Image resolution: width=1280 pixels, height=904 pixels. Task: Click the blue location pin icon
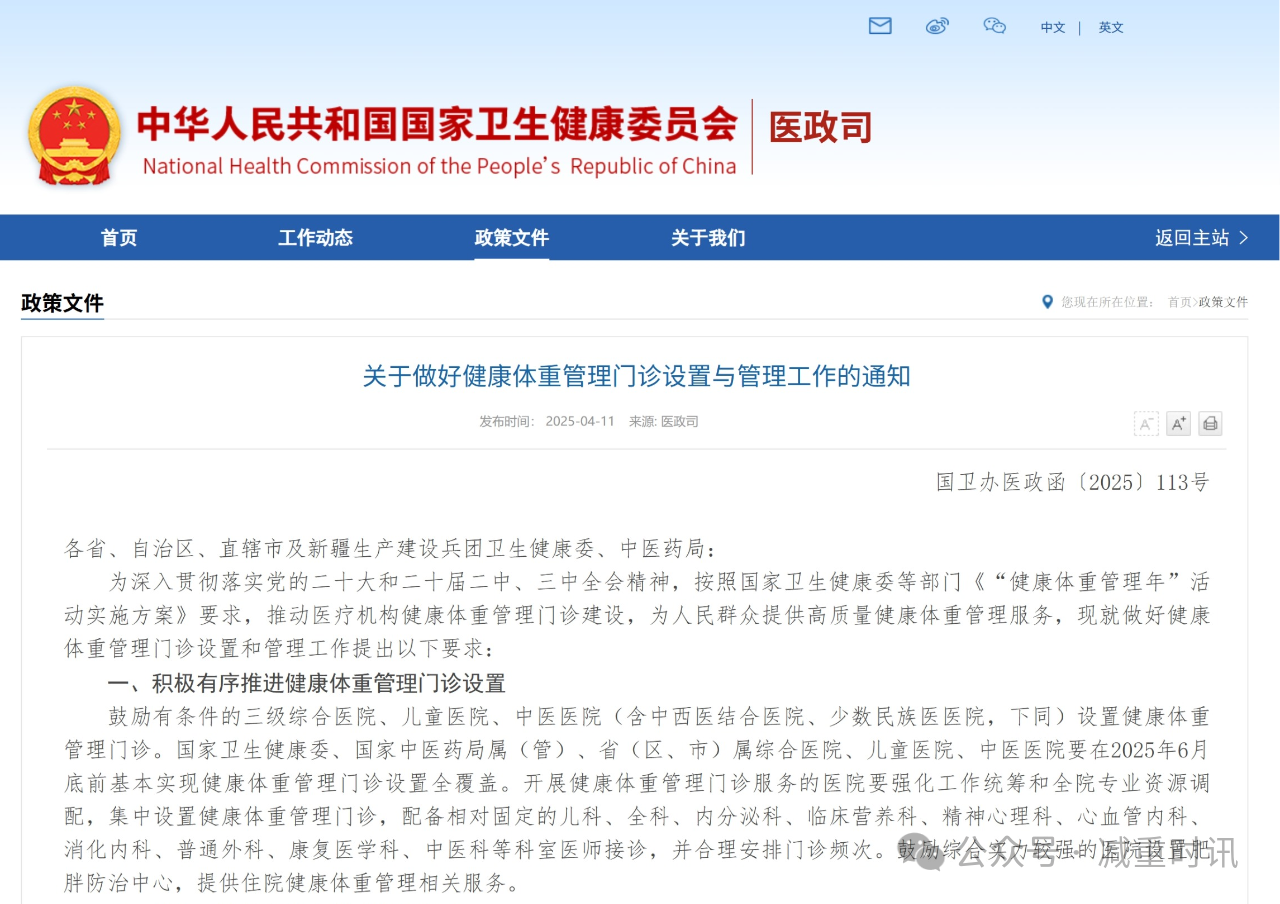pyautogui.click(x=1047, y=302)
